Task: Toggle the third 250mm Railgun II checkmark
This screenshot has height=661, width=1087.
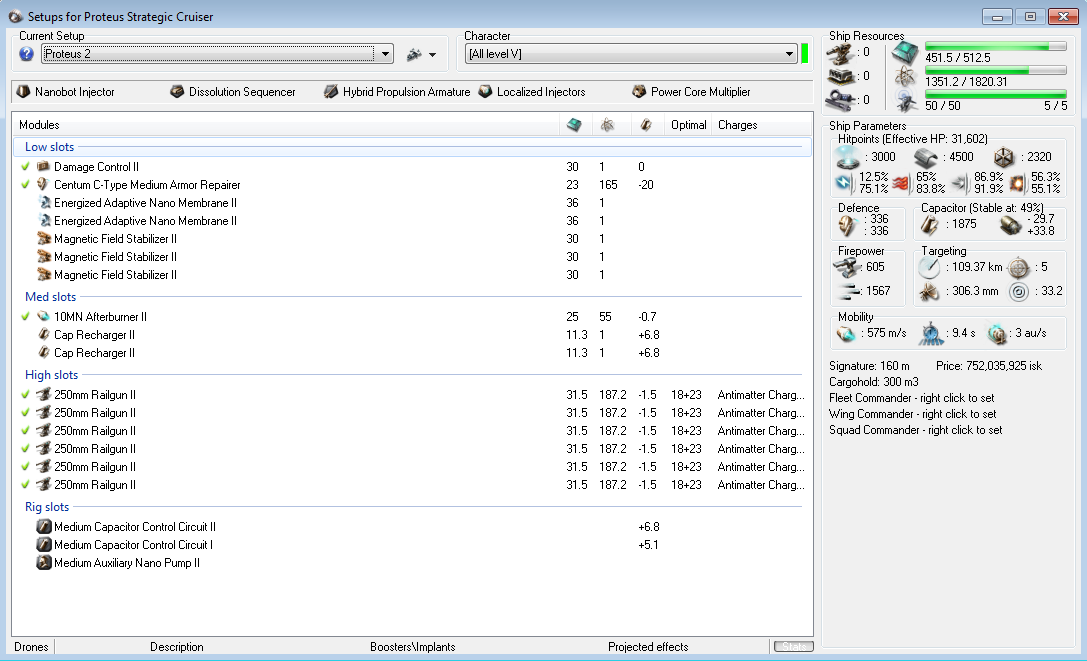Action: tap(26, 431)
